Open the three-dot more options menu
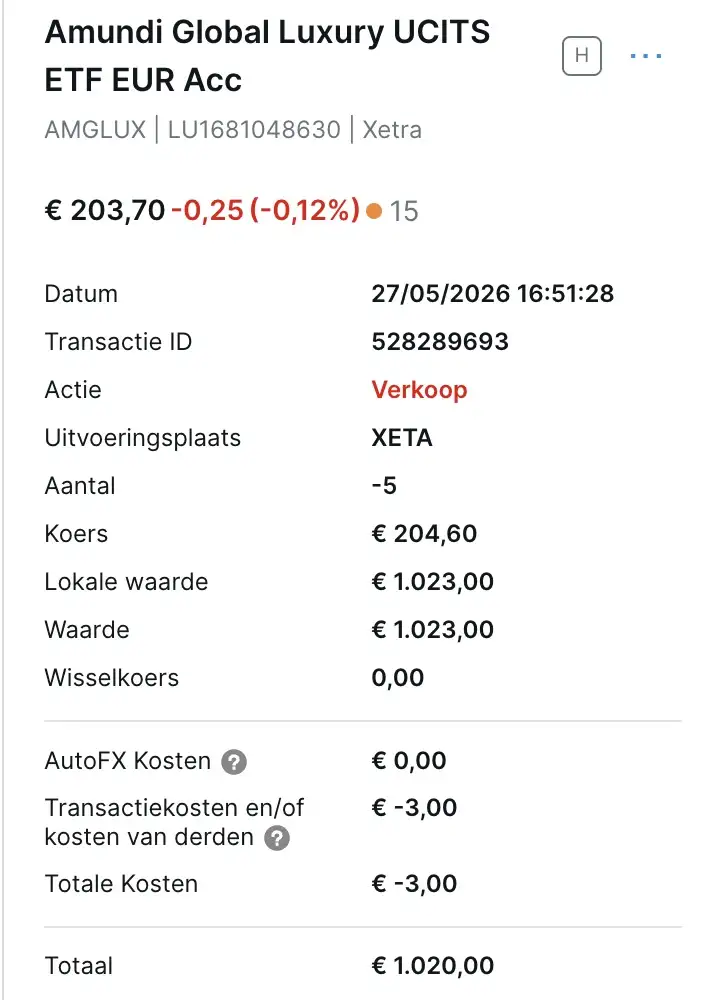The image size is (720, 1000). click(645, 56)
